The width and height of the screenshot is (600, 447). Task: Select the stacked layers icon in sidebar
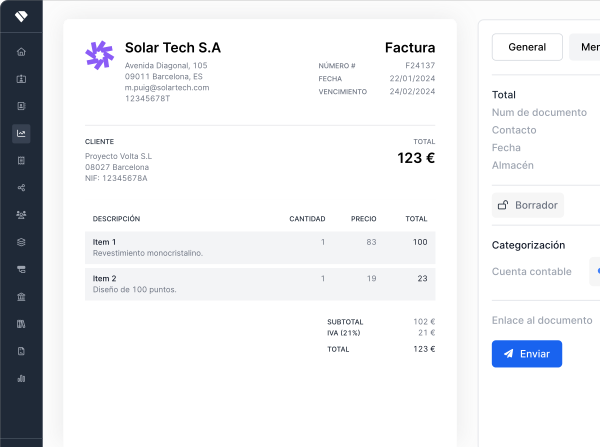pyautogui.click(x=21, y=242)
